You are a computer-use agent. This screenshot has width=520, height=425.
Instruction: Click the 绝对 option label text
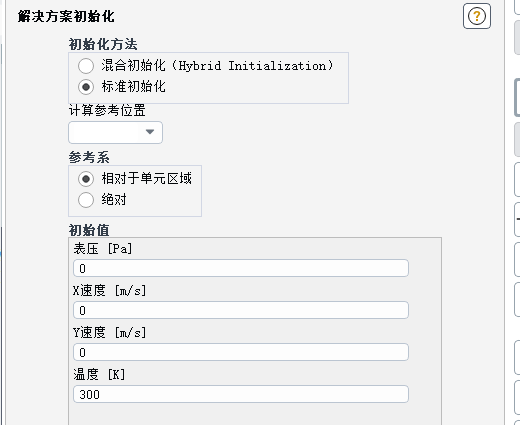pos(114,200)
